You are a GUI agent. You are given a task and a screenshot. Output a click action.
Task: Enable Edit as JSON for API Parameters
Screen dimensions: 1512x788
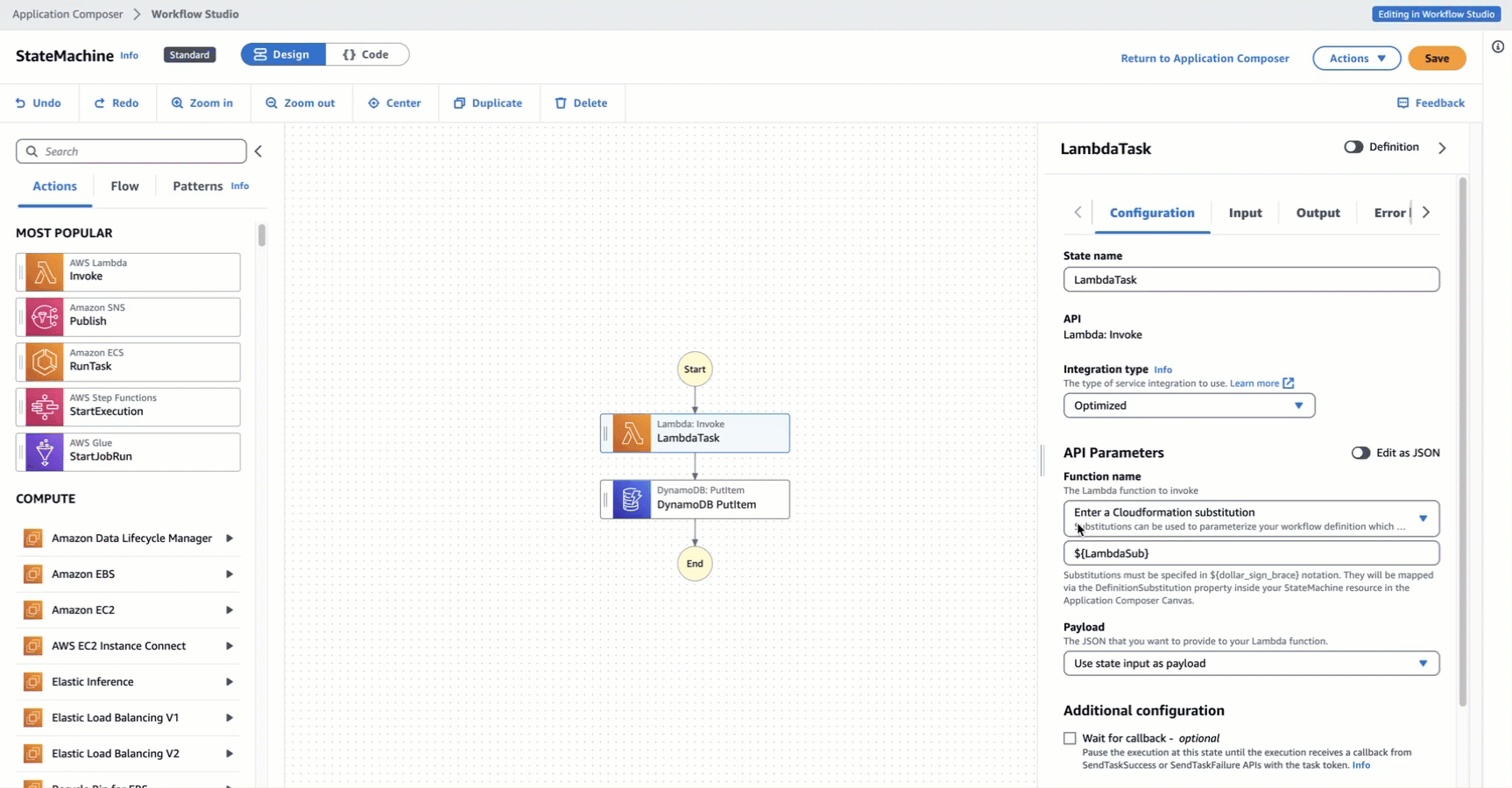1361,453
